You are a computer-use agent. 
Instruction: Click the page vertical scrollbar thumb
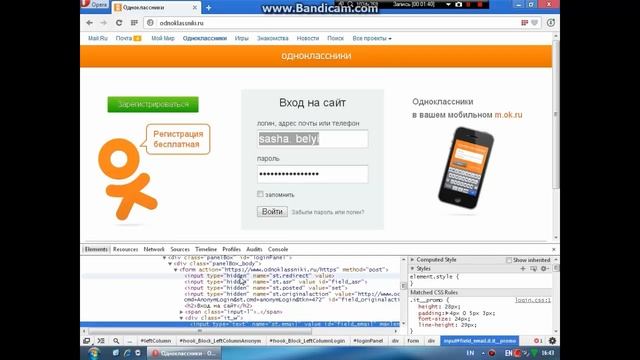pyautogui.click(x=556, y=114)
